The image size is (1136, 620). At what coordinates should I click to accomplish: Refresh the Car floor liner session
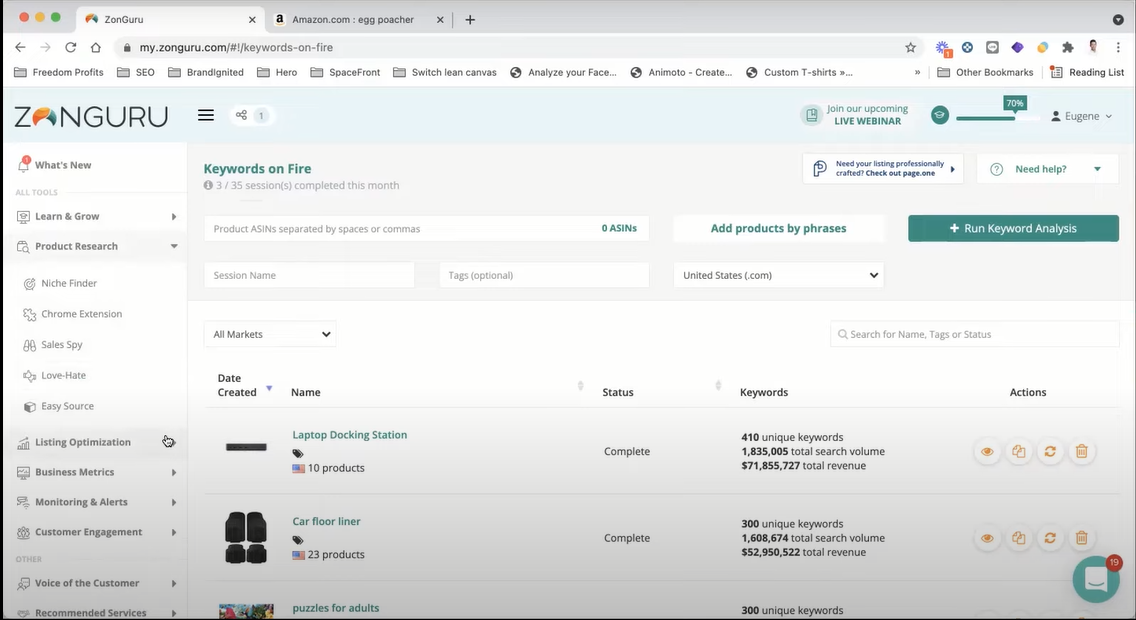tap(1050, 537)
